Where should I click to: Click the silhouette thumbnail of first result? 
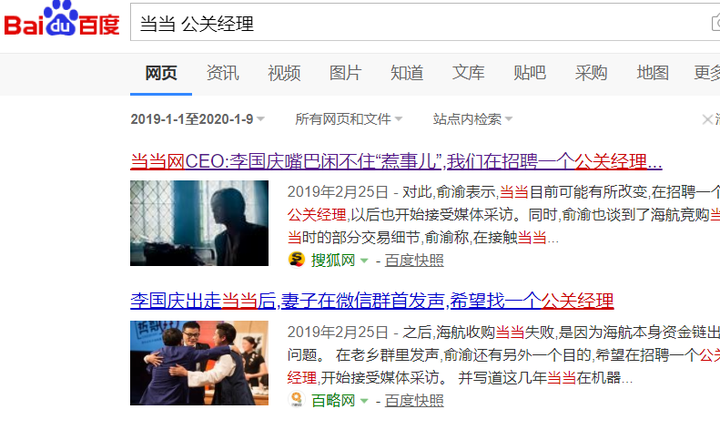[199, 223]
